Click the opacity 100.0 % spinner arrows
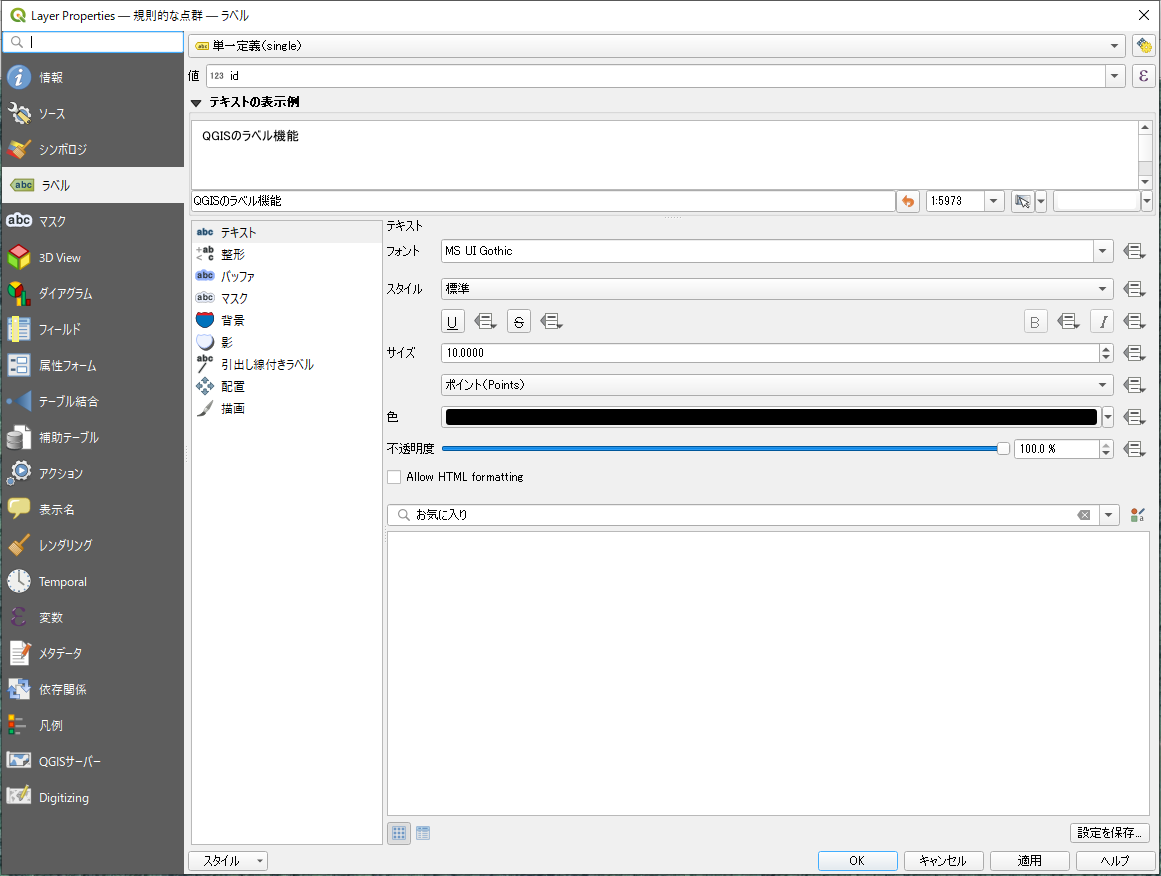The image size is (1161, 876). 1106,449
